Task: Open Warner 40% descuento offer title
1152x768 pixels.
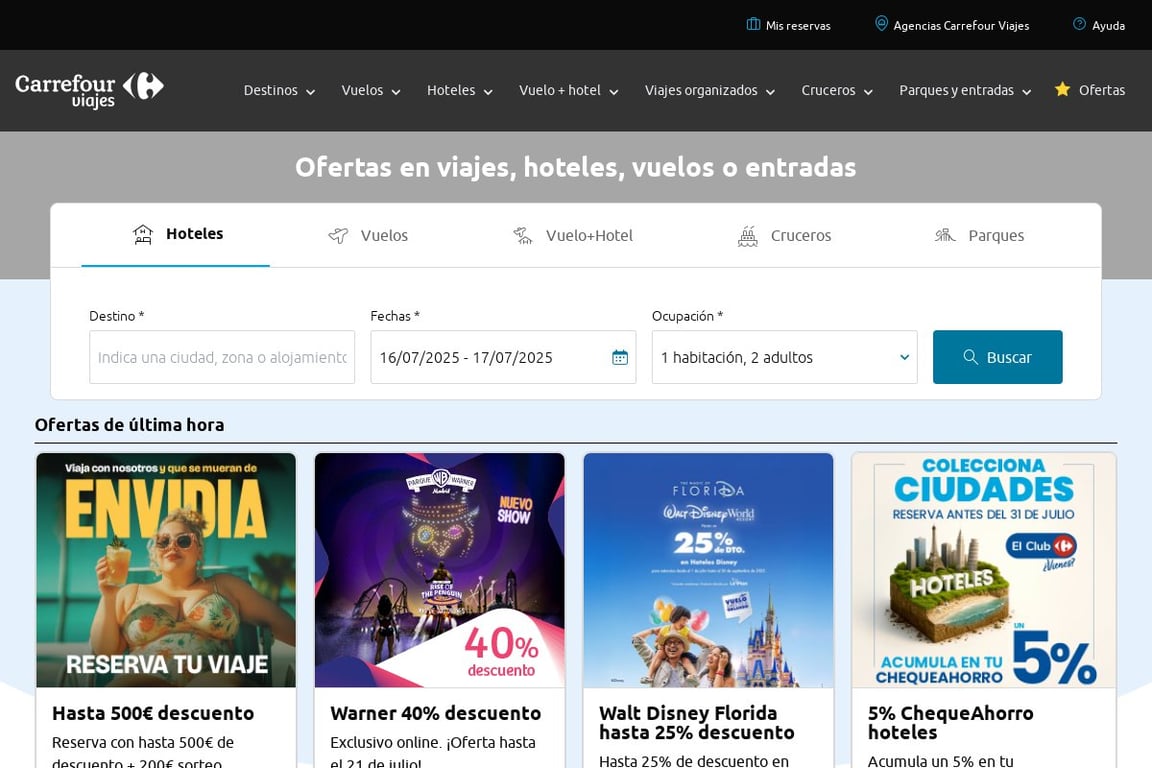Action: (436, 713)
